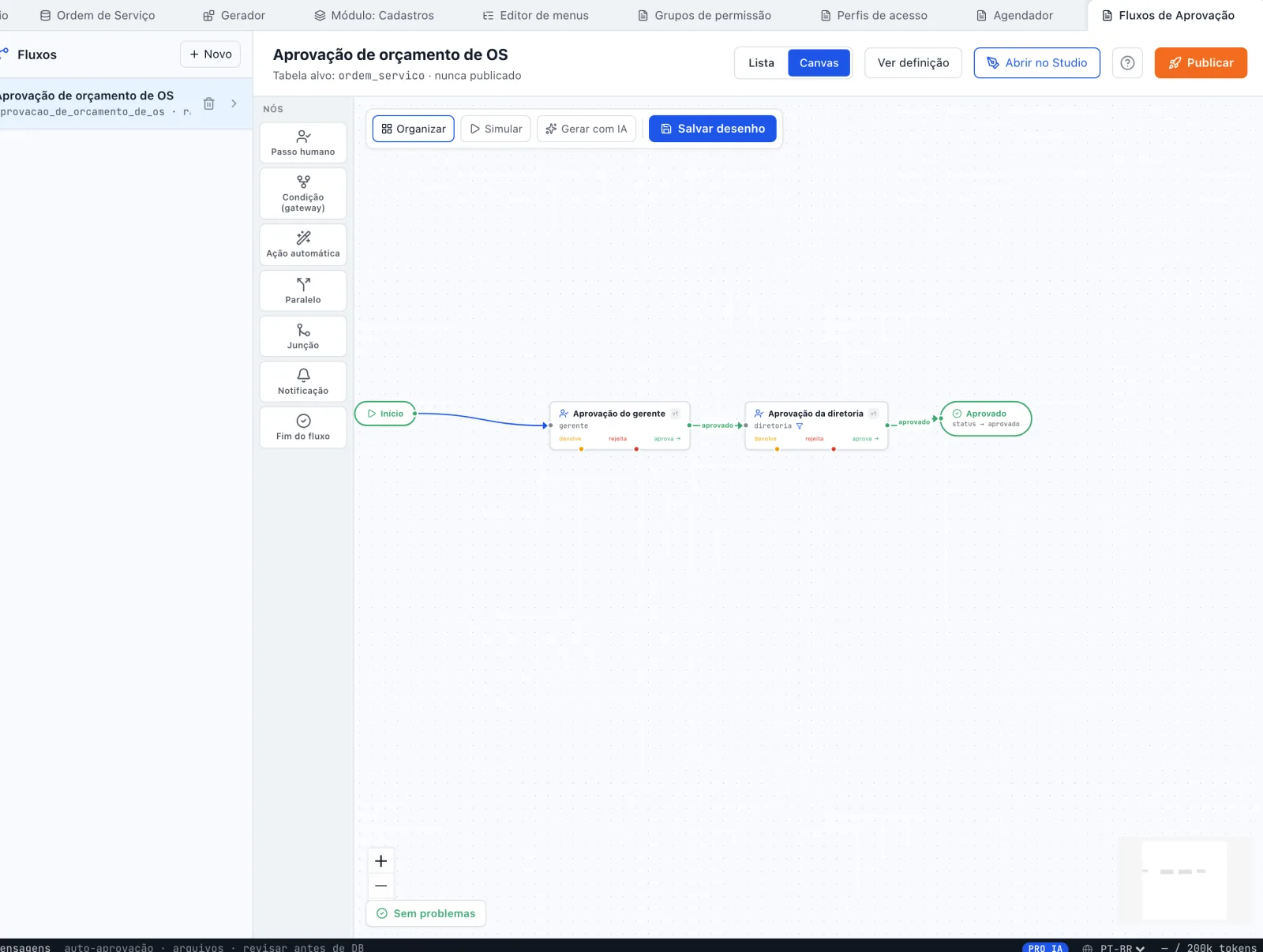
Task: Add a Condição (gateway) node
Action: point(303,193)
